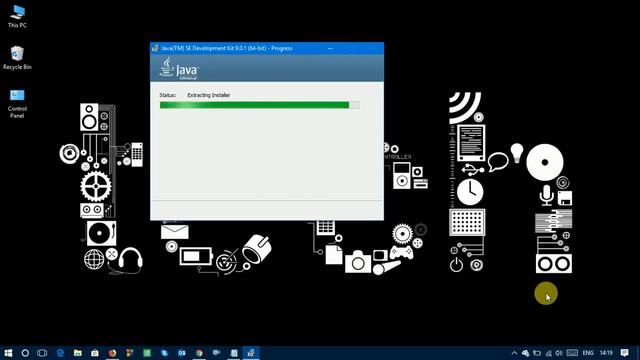Click the video camera app in taskbar

click(x=217, y=353)
